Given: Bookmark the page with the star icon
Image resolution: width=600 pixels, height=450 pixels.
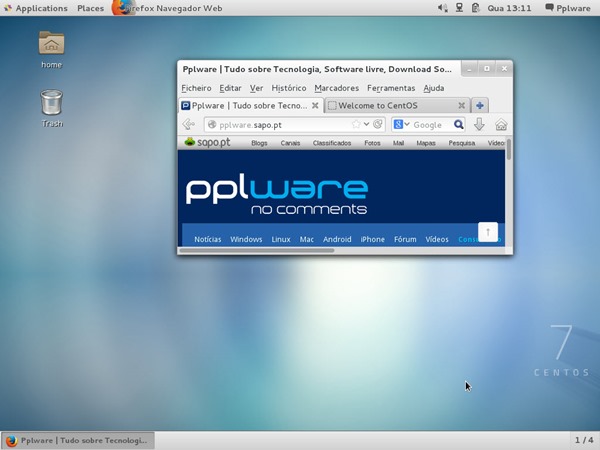Looking at the screenshot, I should [x=356, y=124].
